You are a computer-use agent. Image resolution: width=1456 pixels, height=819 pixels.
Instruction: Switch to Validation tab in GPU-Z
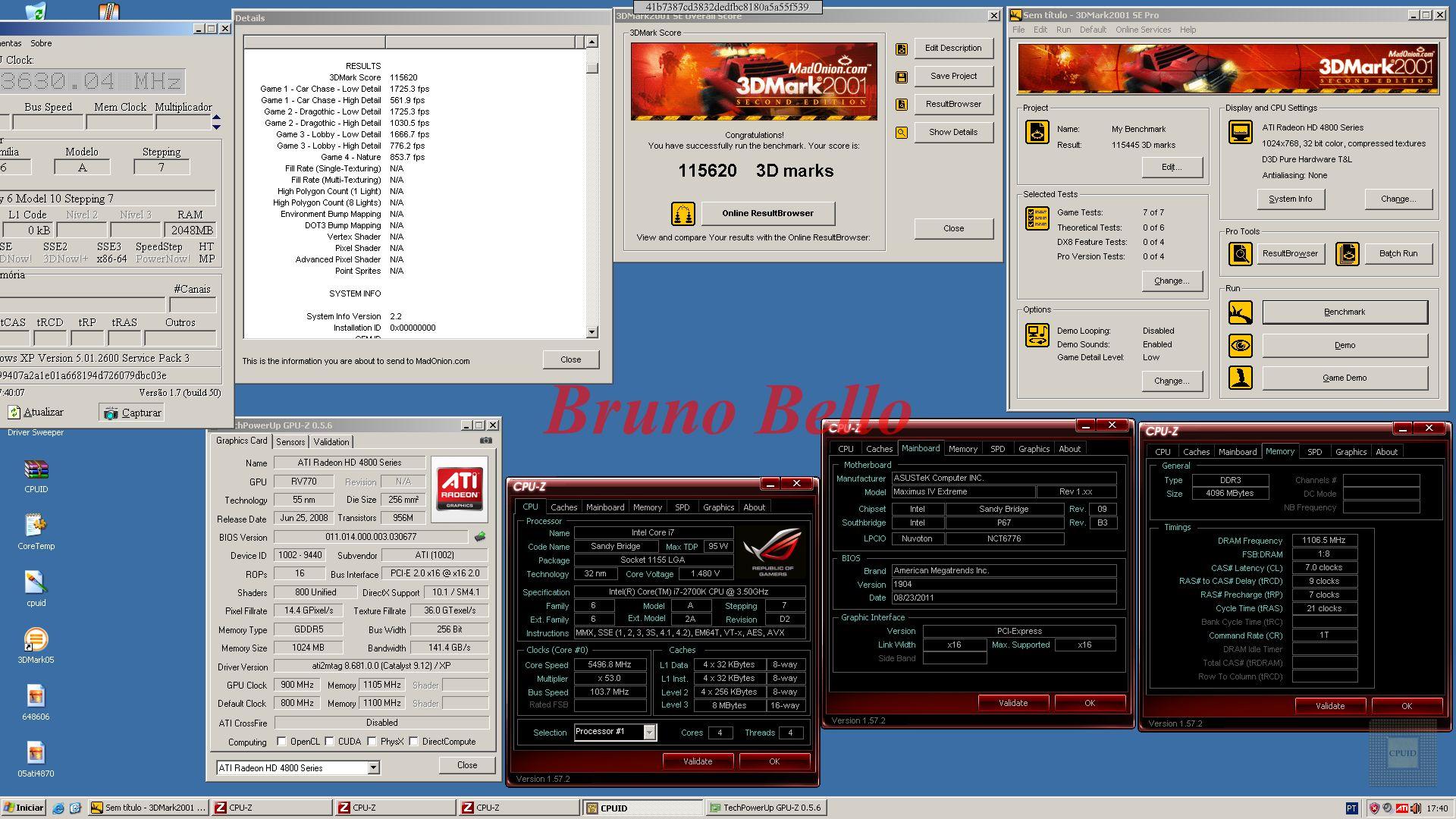pyautogui.click(x=331, y=442)
